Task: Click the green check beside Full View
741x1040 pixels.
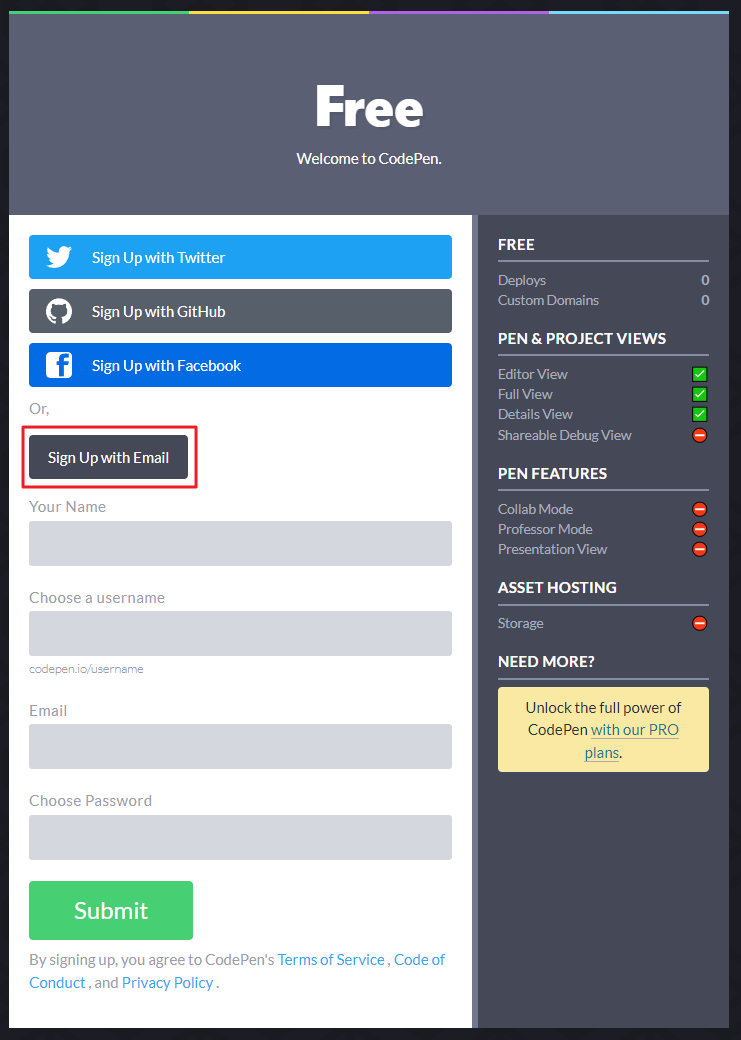Action: 699,394
